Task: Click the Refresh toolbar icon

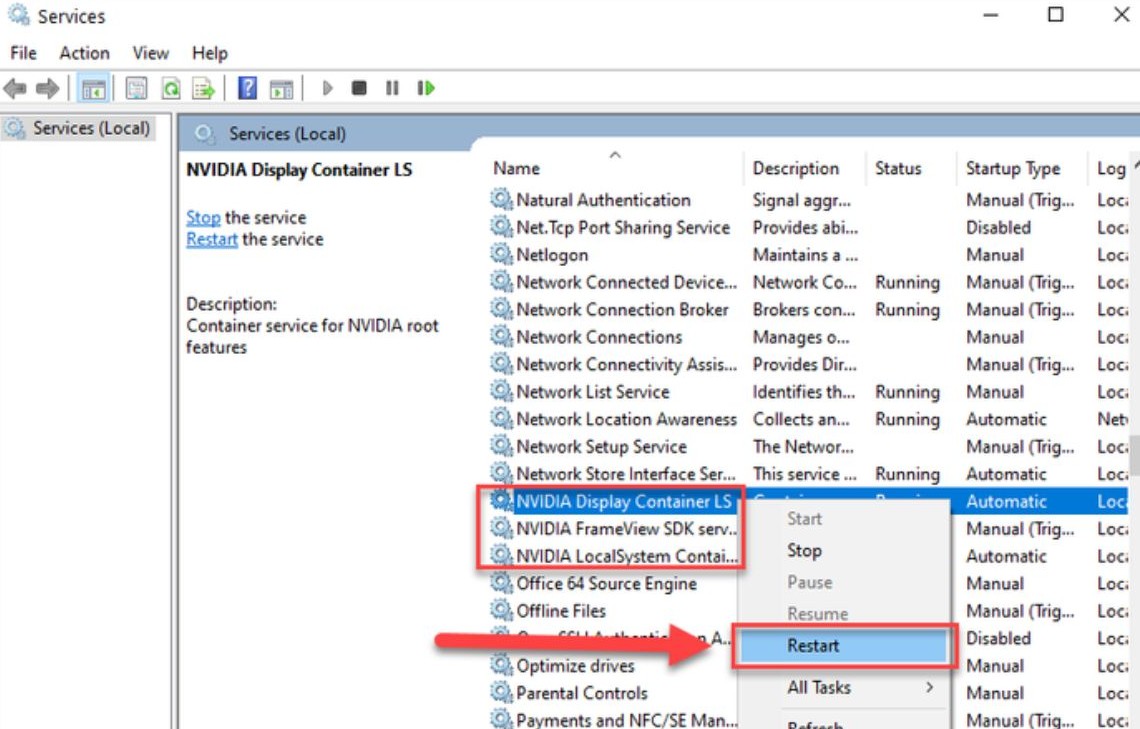Action: click(171, 89)
